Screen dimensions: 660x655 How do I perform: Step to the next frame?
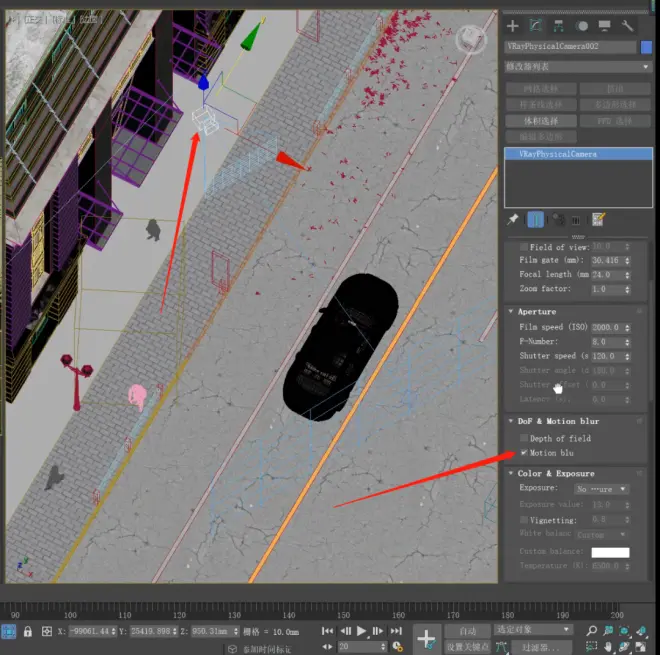tap(378, 631)
